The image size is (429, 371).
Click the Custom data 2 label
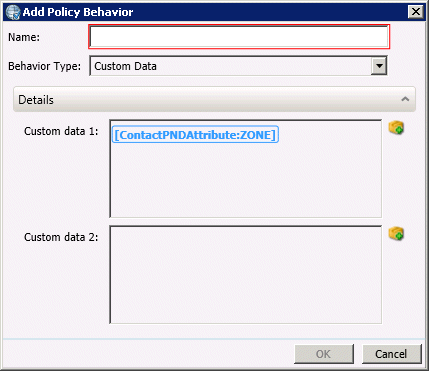pyautogui.click(x=61, y=237)
